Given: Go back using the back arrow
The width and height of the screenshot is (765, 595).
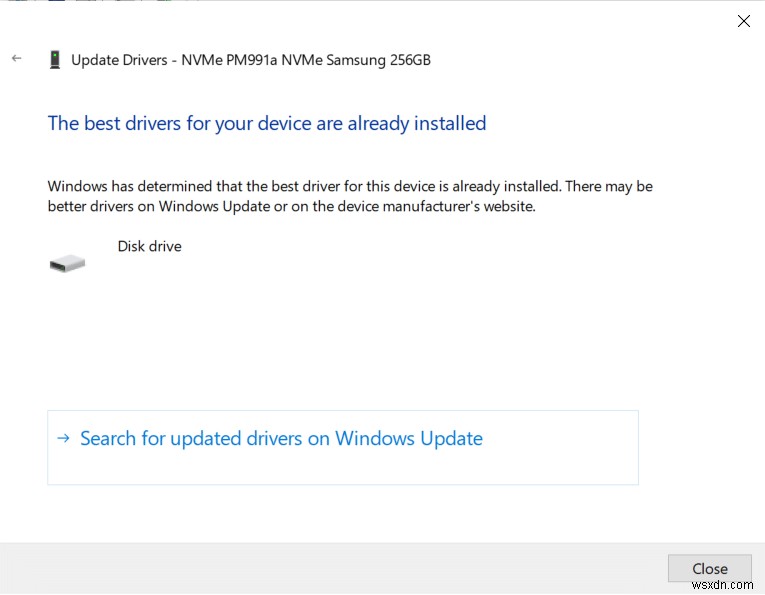Looking at the screenshot, I should click(16, 59).
